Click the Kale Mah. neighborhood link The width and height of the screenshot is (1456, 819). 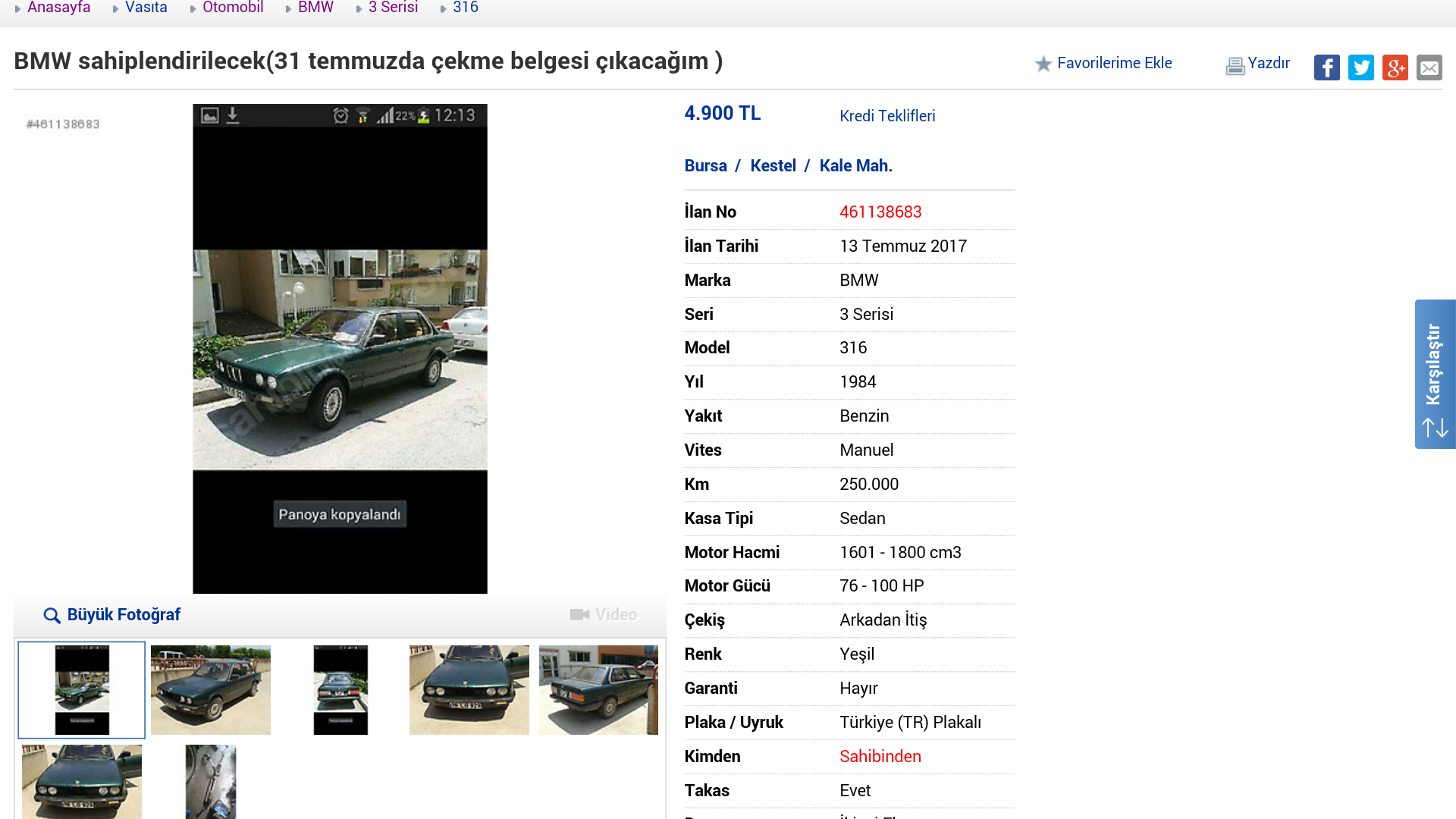click(855, 166)
